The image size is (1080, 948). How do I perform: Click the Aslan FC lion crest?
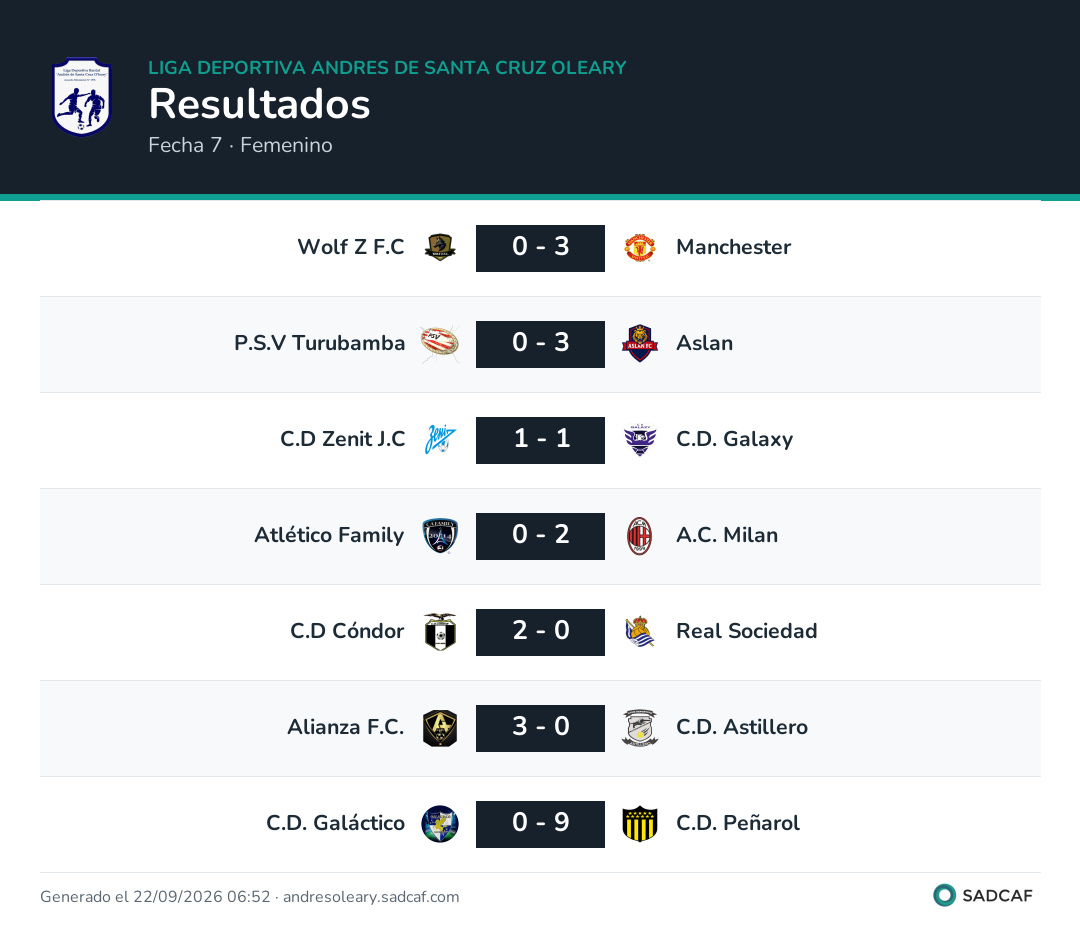(x=640, y=343)
